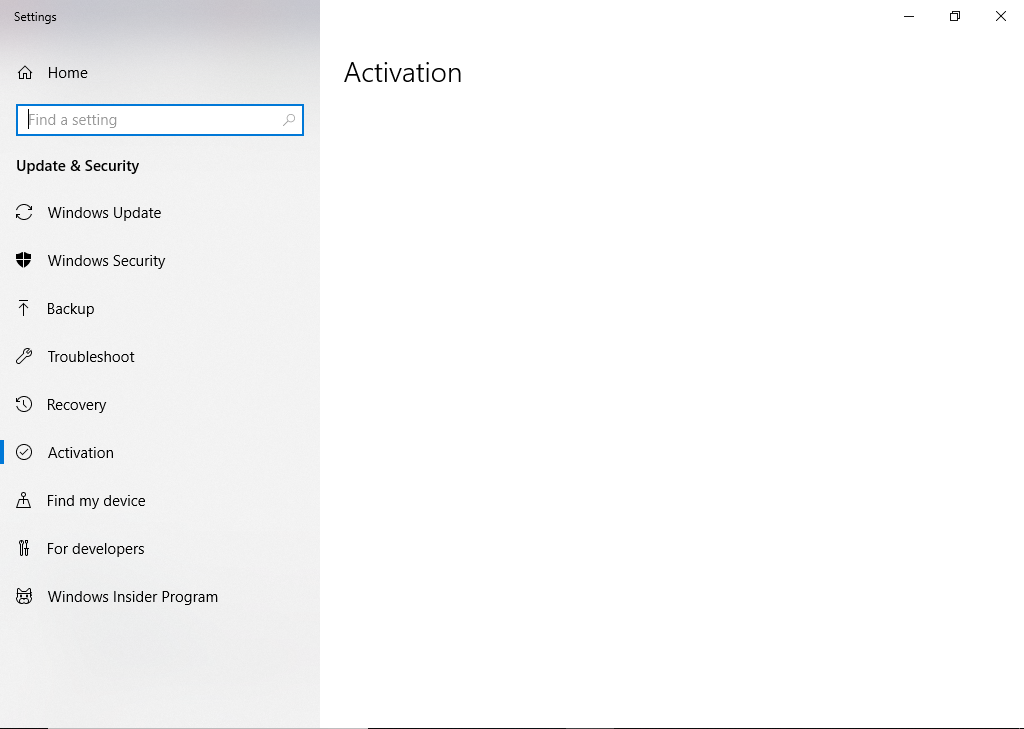Select the Activation sidebar label
This screenshot has width=1024, height=729.
pos(80,453)
